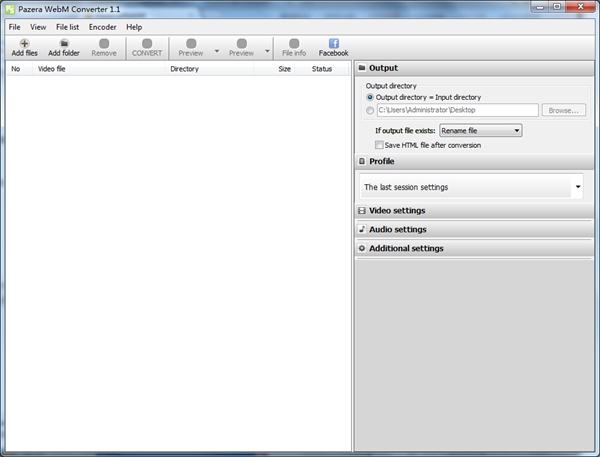This screenshot has height=457, width=600.
Task: Click the first Preview toolbar icon
Action: pos(190,47)
